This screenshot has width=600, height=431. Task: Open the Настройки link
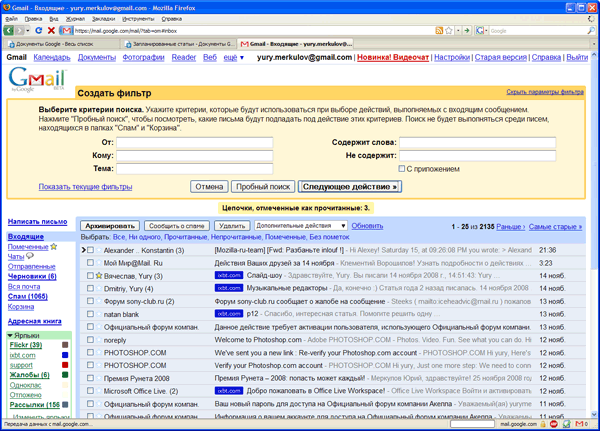coord(452,57)
